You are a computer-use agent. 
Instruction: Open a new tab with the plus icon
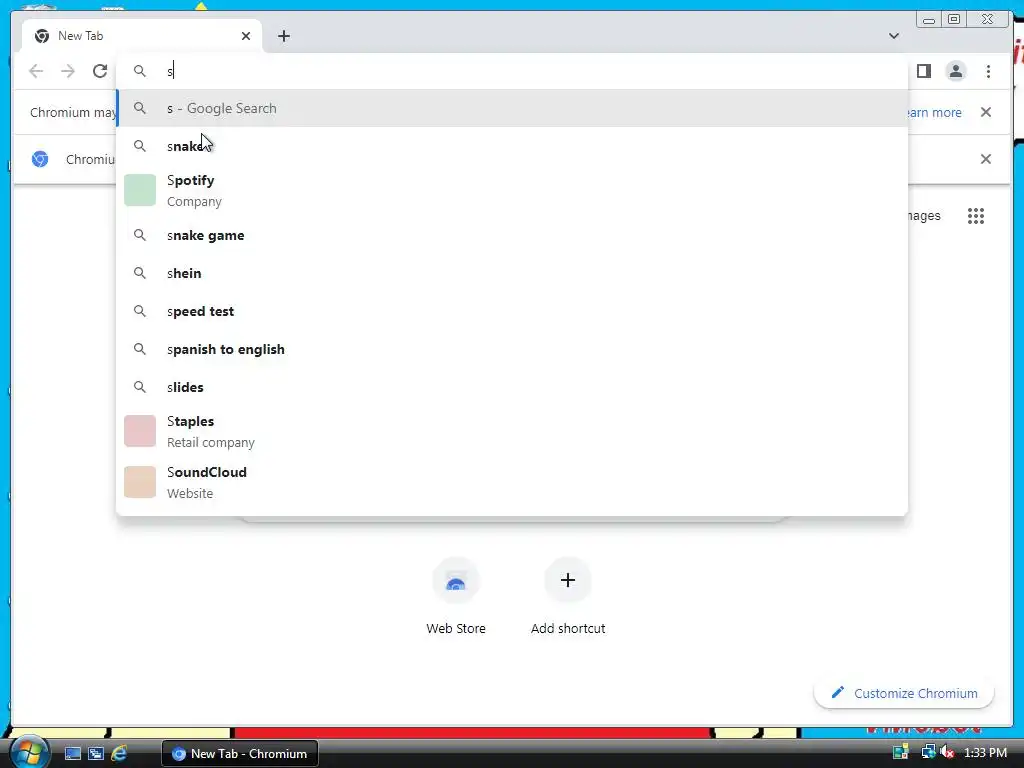click(283, 36)
